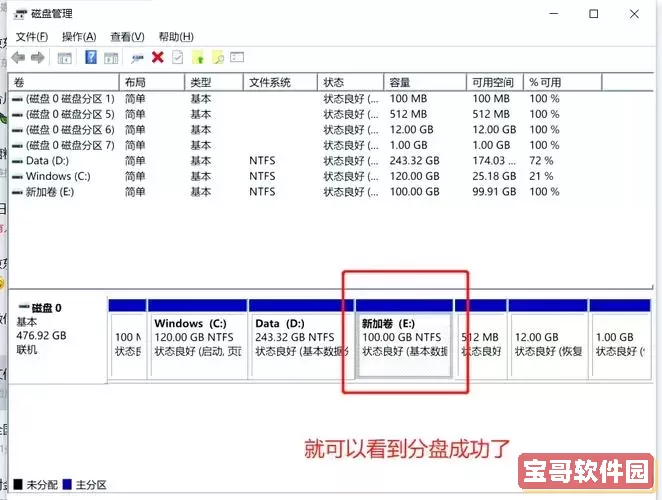Click the red X delete toolbar icon

coord(158,57)
